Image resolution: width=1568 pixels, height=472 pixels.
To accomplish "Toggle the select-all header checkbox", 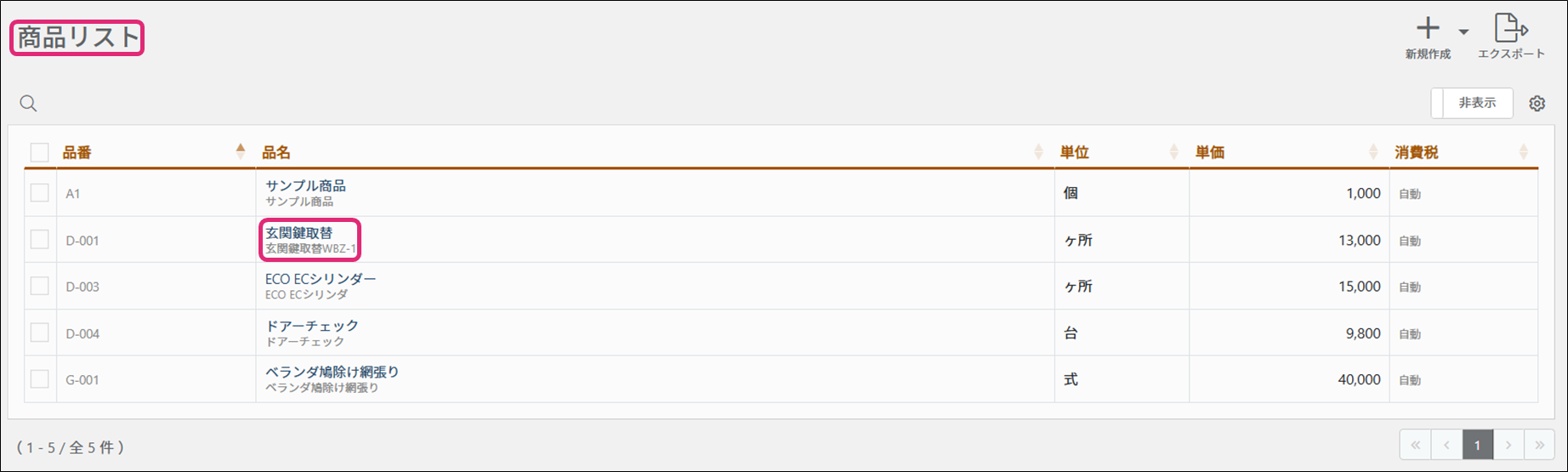I will [x=39, y=152].
